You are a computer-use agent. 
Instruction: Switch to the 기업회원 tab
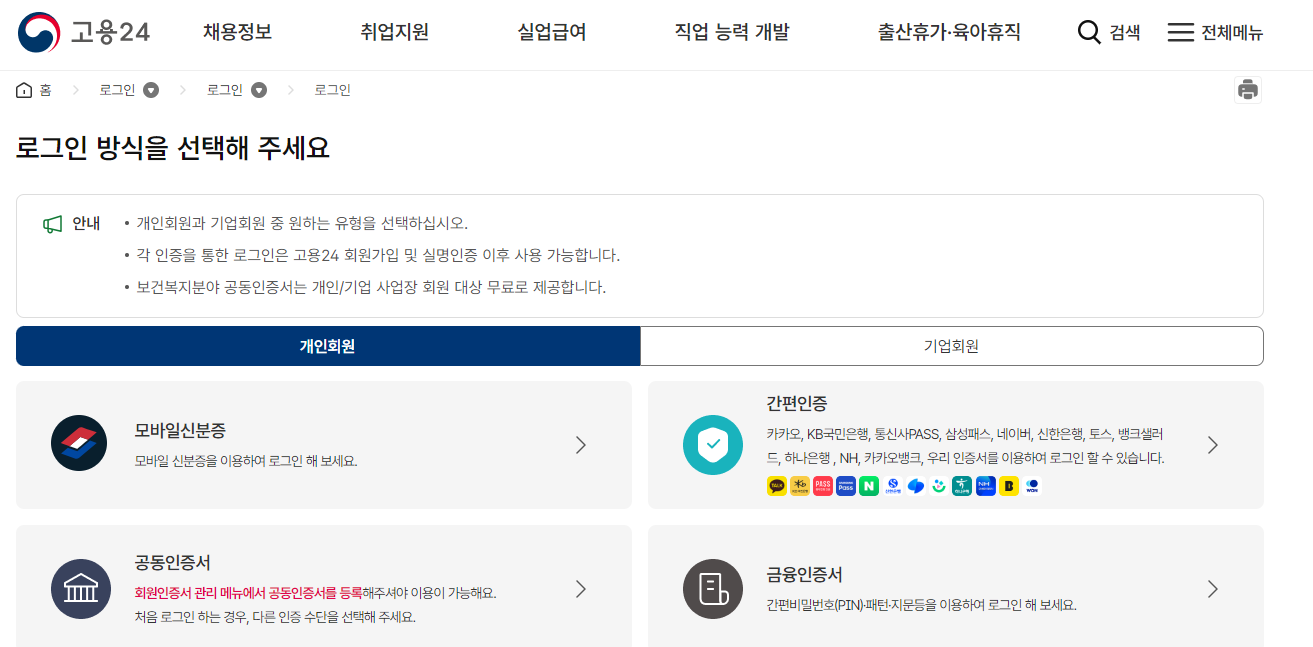click(x=952, y=346)
